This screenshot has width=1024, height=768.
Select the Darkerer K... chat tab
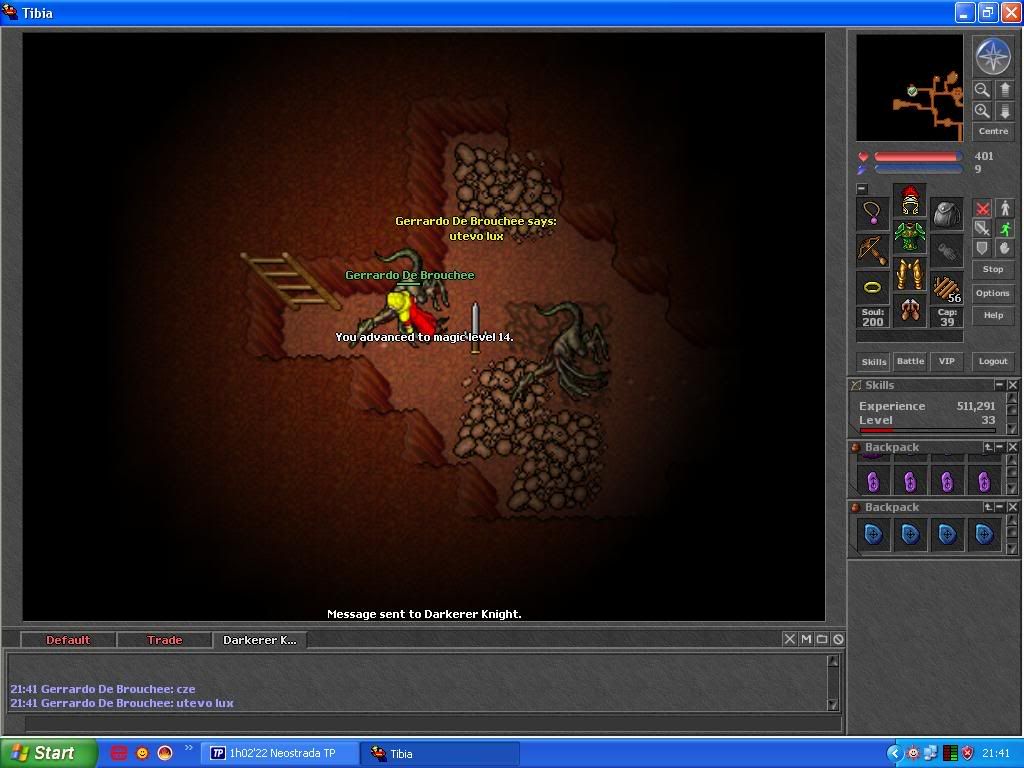pyautogui.click(x=259, y=640)
